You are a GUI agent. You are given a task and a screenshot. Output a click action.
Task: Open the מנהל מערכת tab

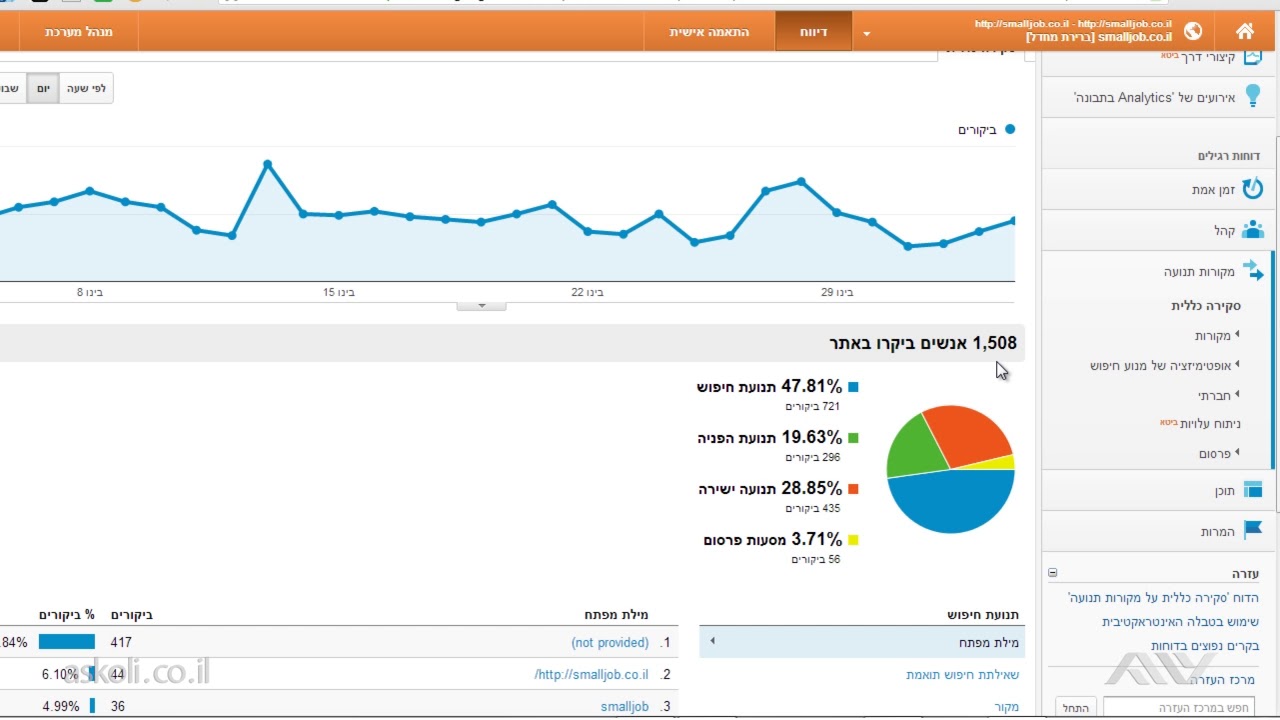79,32
